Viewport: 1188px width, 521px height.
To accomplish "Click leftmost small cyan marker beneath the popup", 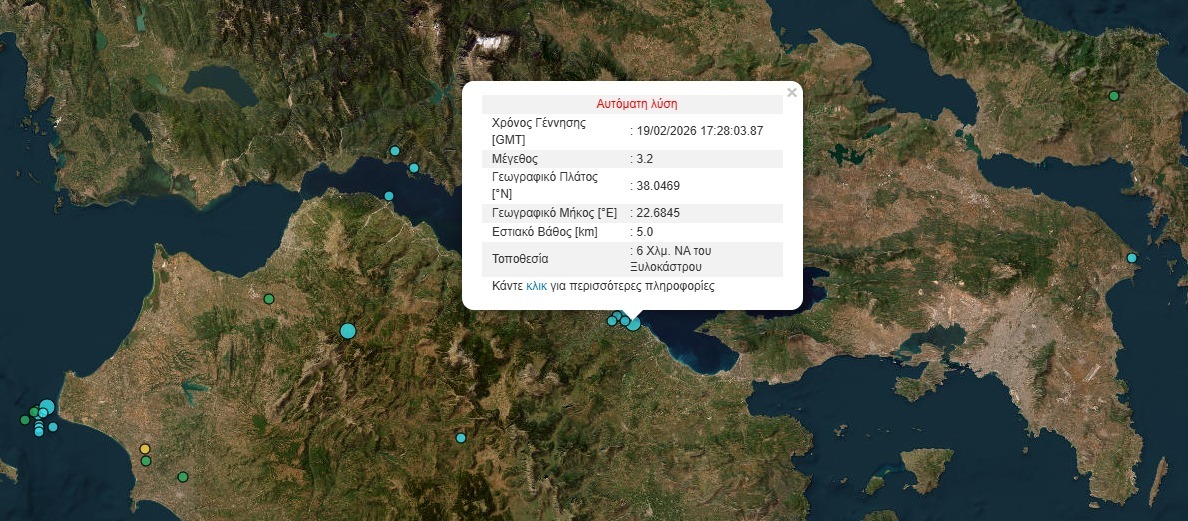I will pyautogui.click(x=612, y=321).
